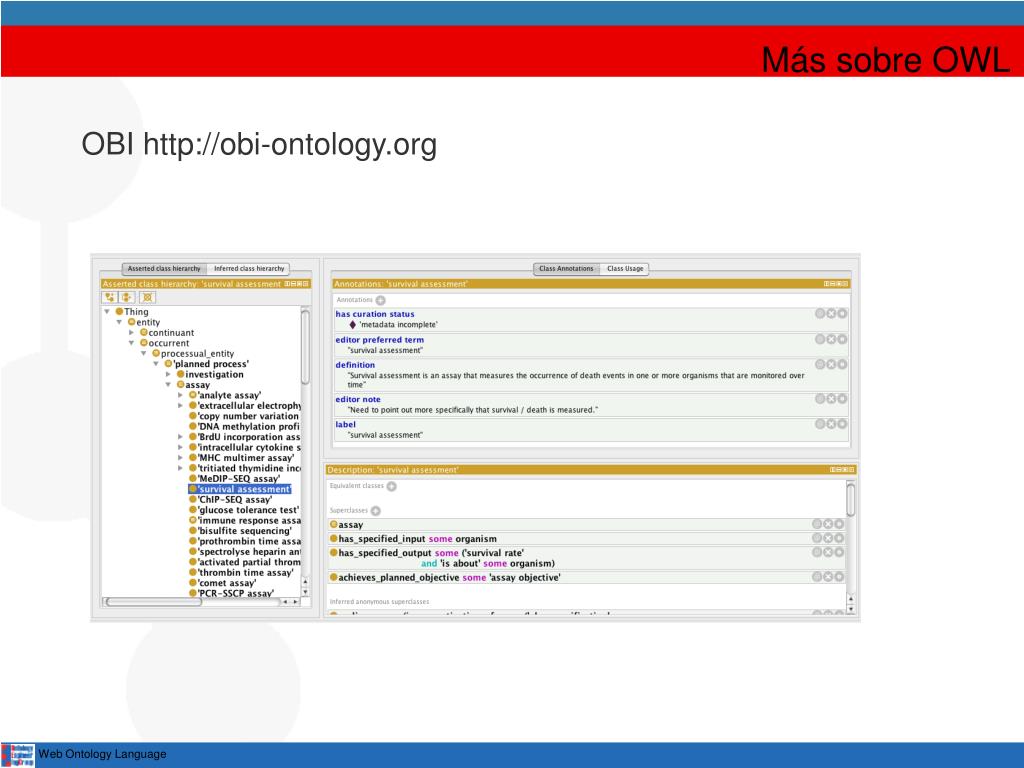Edit the 'assay' superclass using its circle-dot button
Screen dimensions: 1024x768
point(839,524)
